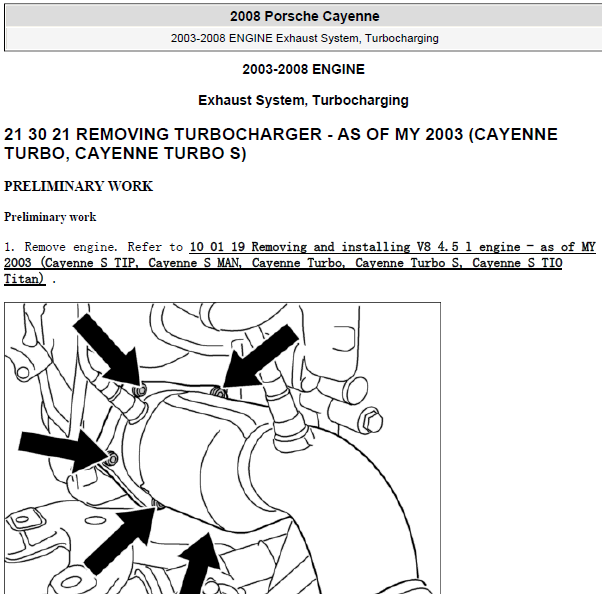Click the uppercase 'PRELIMINARY WORK' heading
Viewport: 602px width, 594px height.
[78, 186]
